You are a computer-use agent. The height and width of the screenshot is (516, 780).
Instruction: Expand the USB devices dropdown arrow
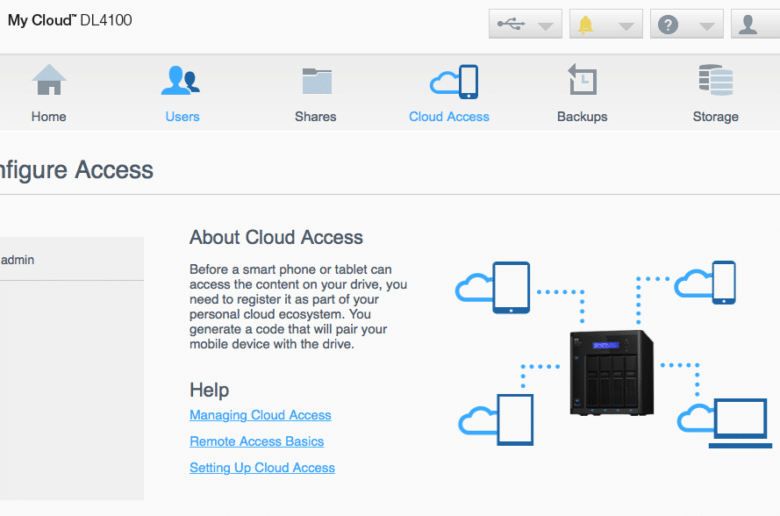click(x=546, y=26)
